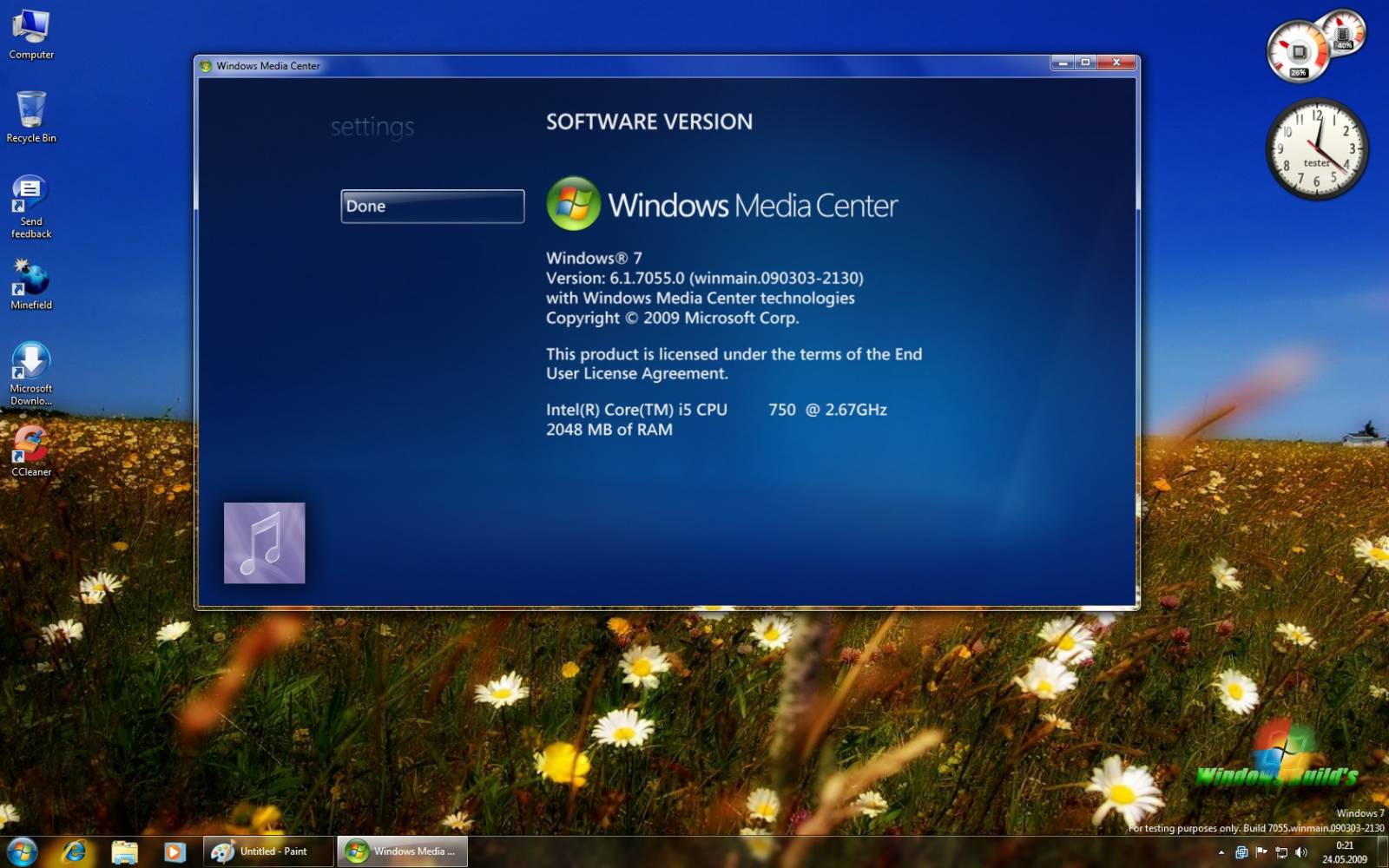Switch to Untitled - Paint taskbar button
Screen dimensions: 1389x868
(268, 852)
